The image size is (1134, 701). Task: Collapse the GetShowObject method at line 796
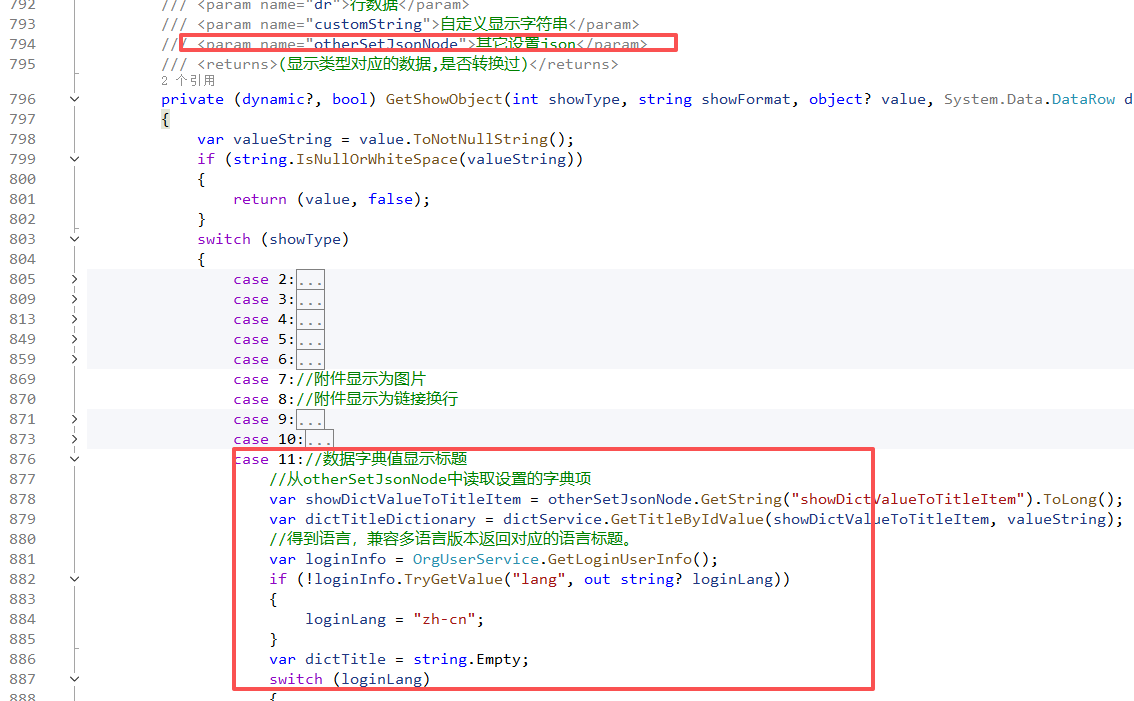[x=74, y=99]
